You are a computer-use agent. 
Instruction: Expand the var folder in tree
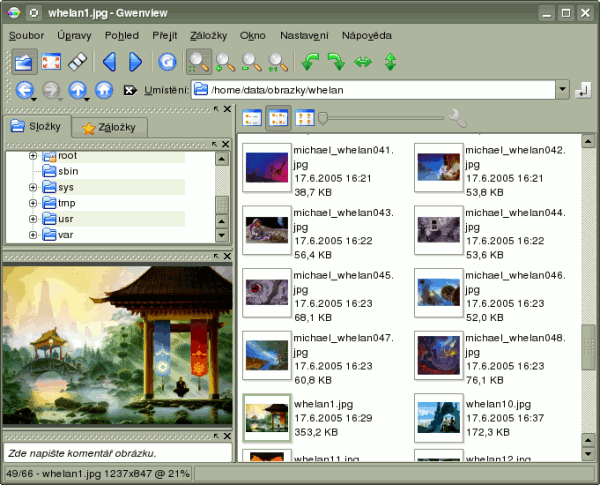coord(33,235)
